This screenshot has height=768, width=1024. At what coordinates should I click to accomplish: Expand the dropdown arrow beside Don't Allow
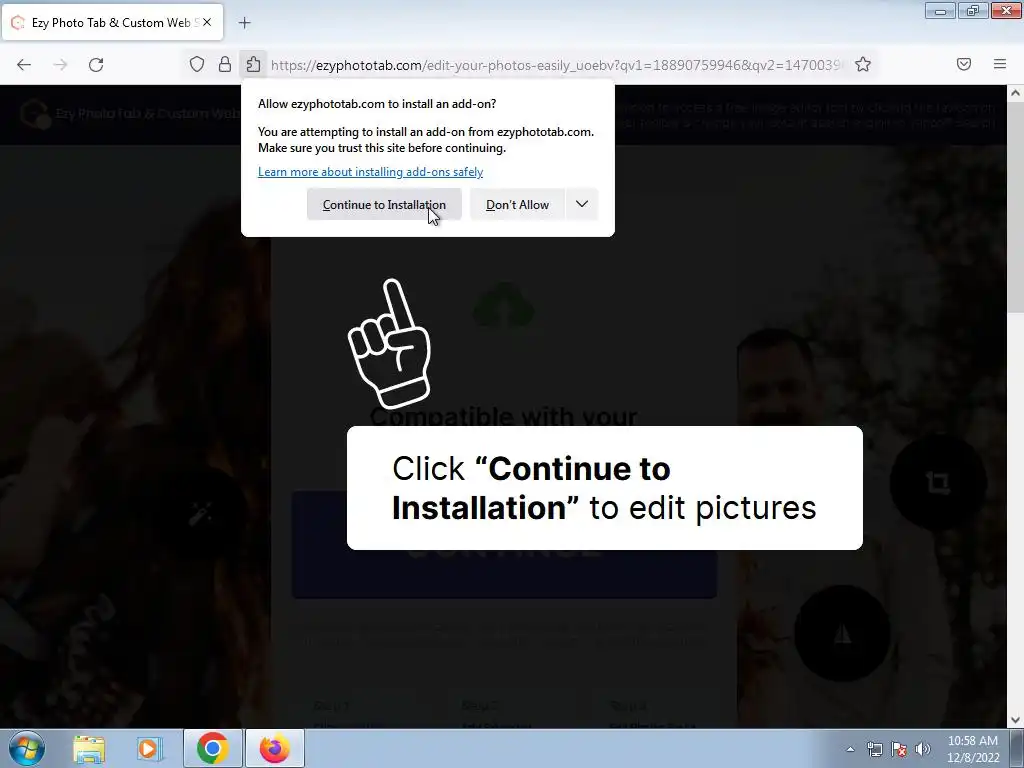(582, 204)
